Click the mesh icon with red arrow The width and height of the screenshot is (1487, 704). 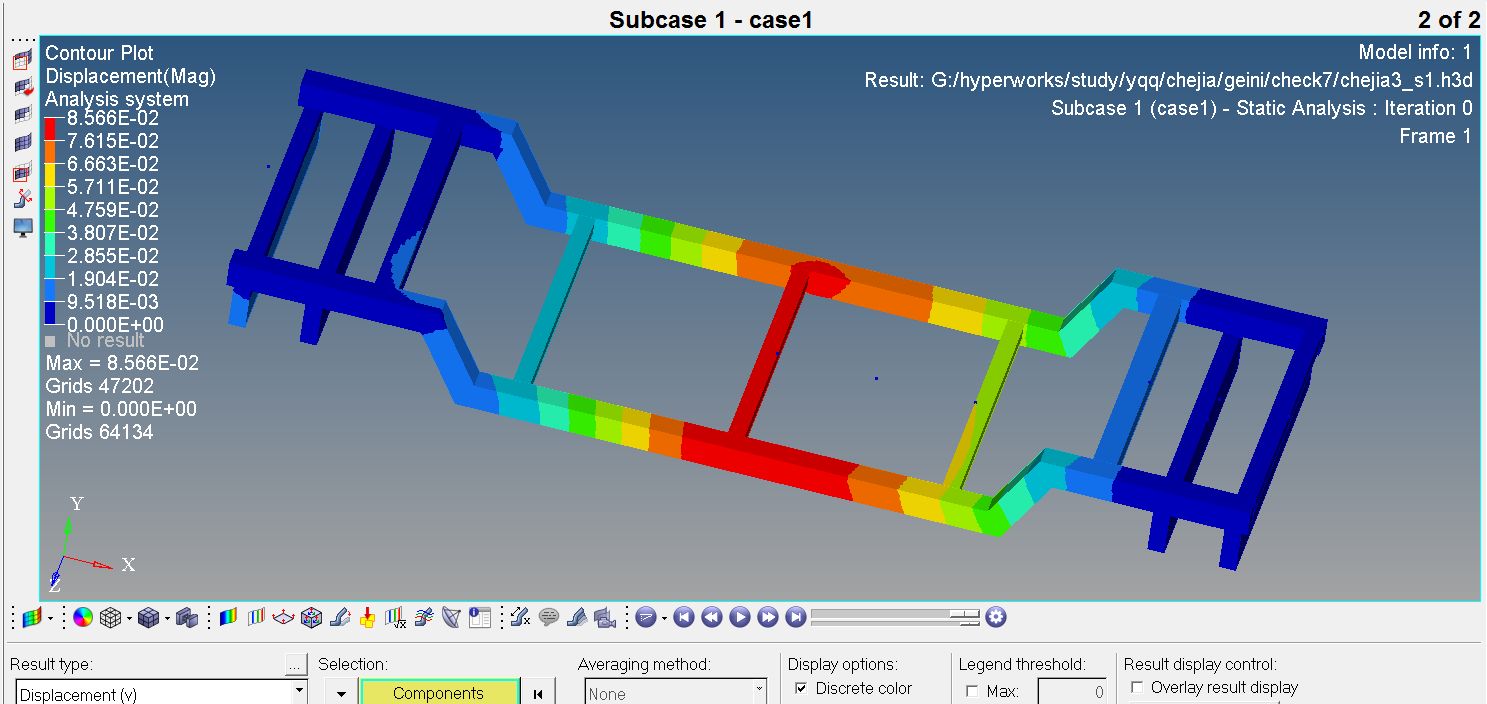tap(22, 88)
